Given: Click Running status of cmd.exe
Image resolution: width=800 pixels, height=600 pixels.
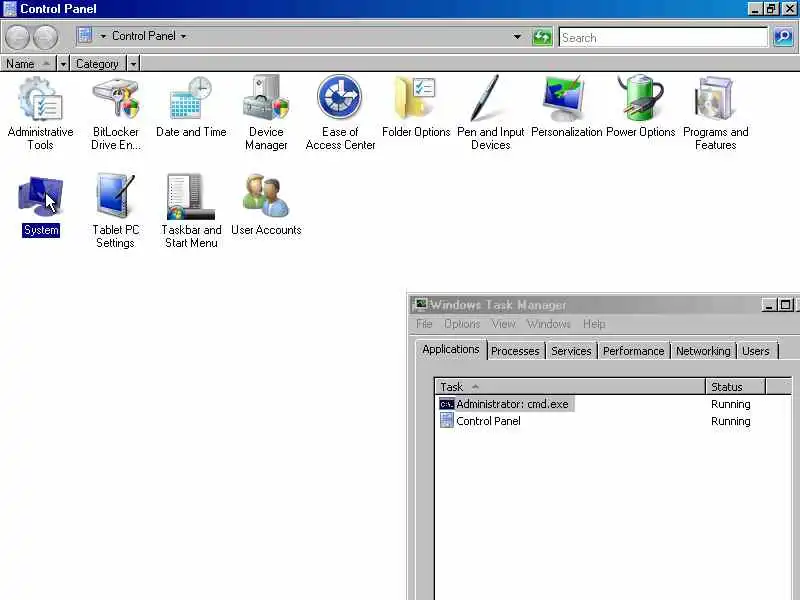Looking at the screenshot, I should [731, 404].
